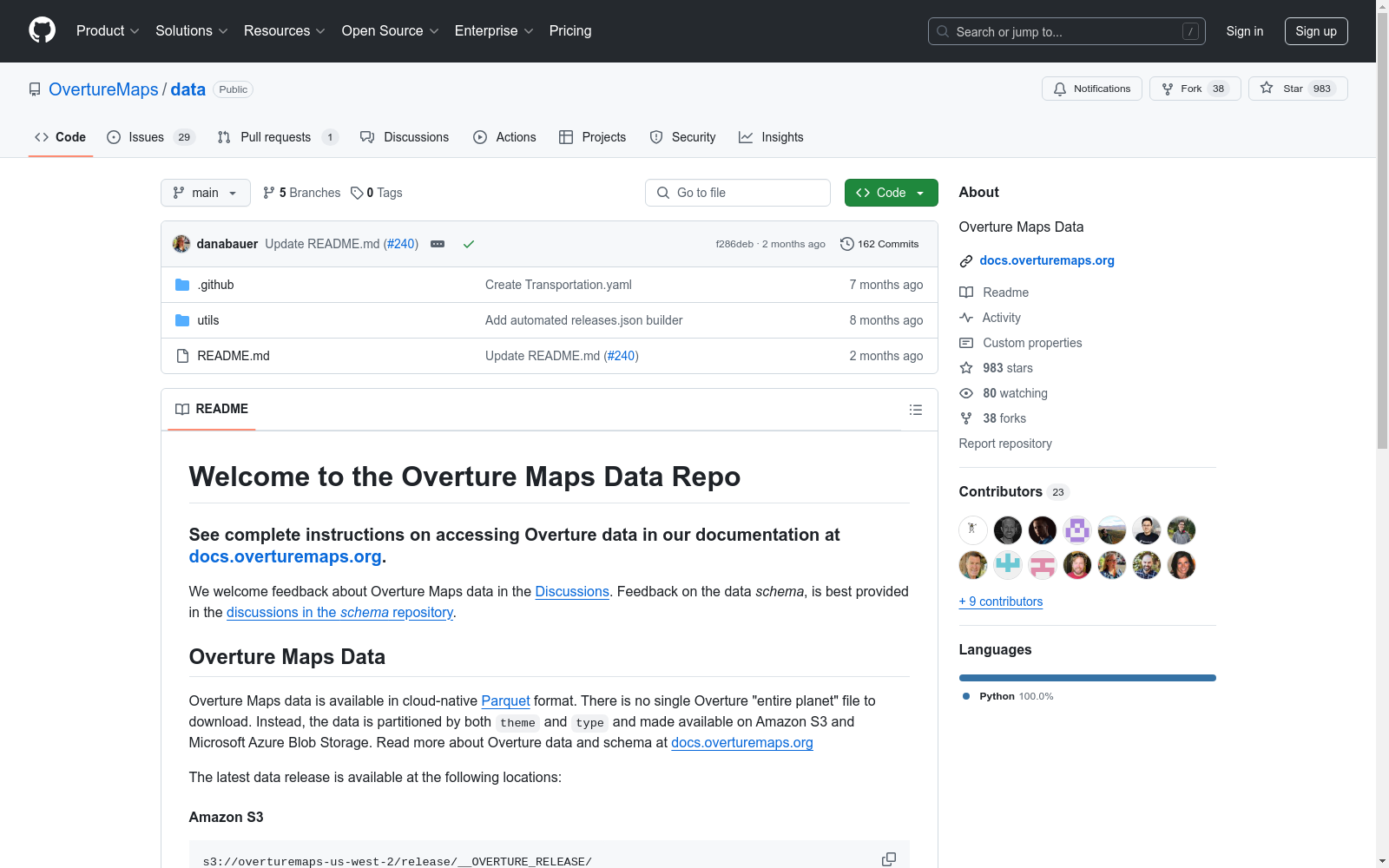Open the README outline list icon

pos(916,410)
